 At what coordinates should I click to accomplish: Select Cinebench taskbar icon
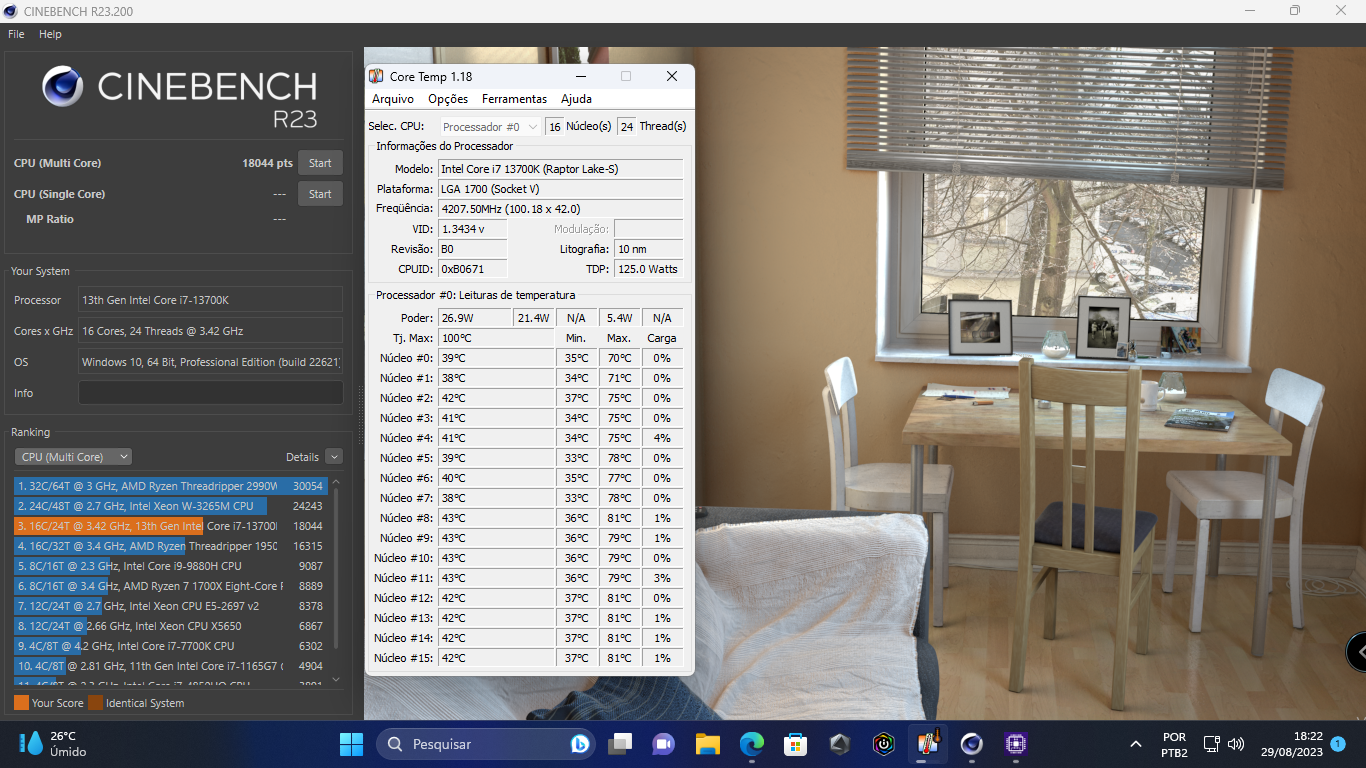[x=971, y=744]
